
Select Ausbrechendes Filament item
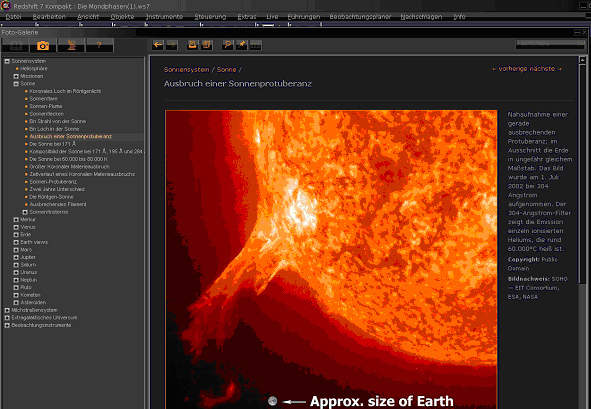[58, 204]
